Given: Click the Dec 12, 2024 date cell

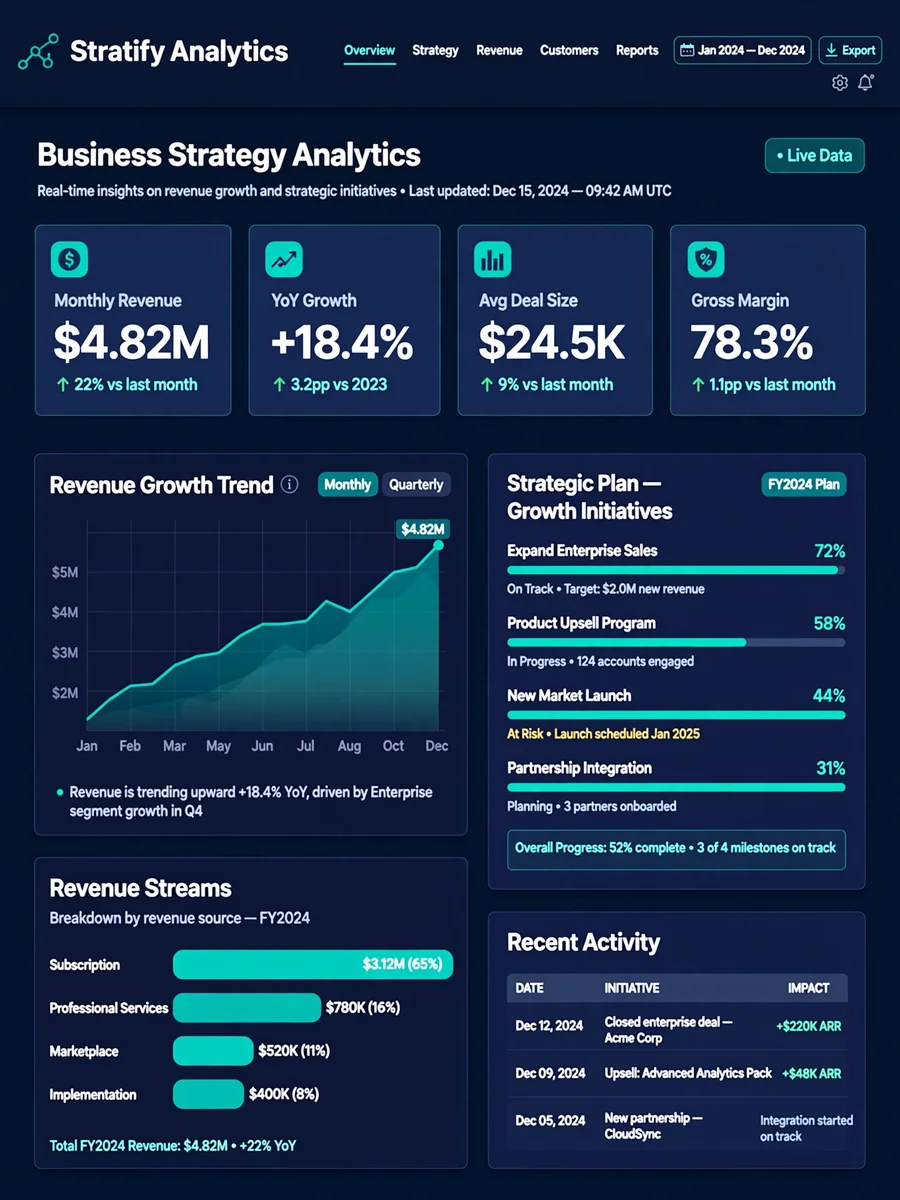Looking at the screenshot, I should (x=549, y=1026).
